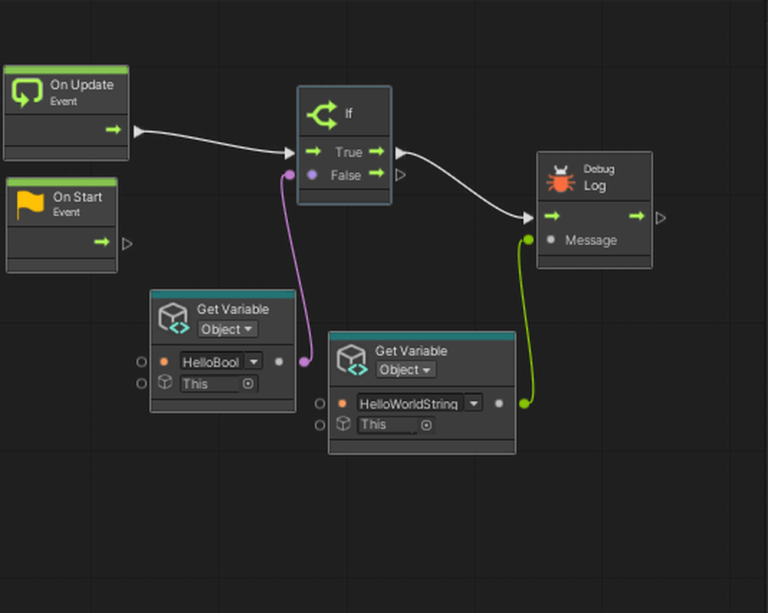This screenshot has width=768, height=613.
Task: Select the Debug Log node title
Action: click(x=595, y=185)
